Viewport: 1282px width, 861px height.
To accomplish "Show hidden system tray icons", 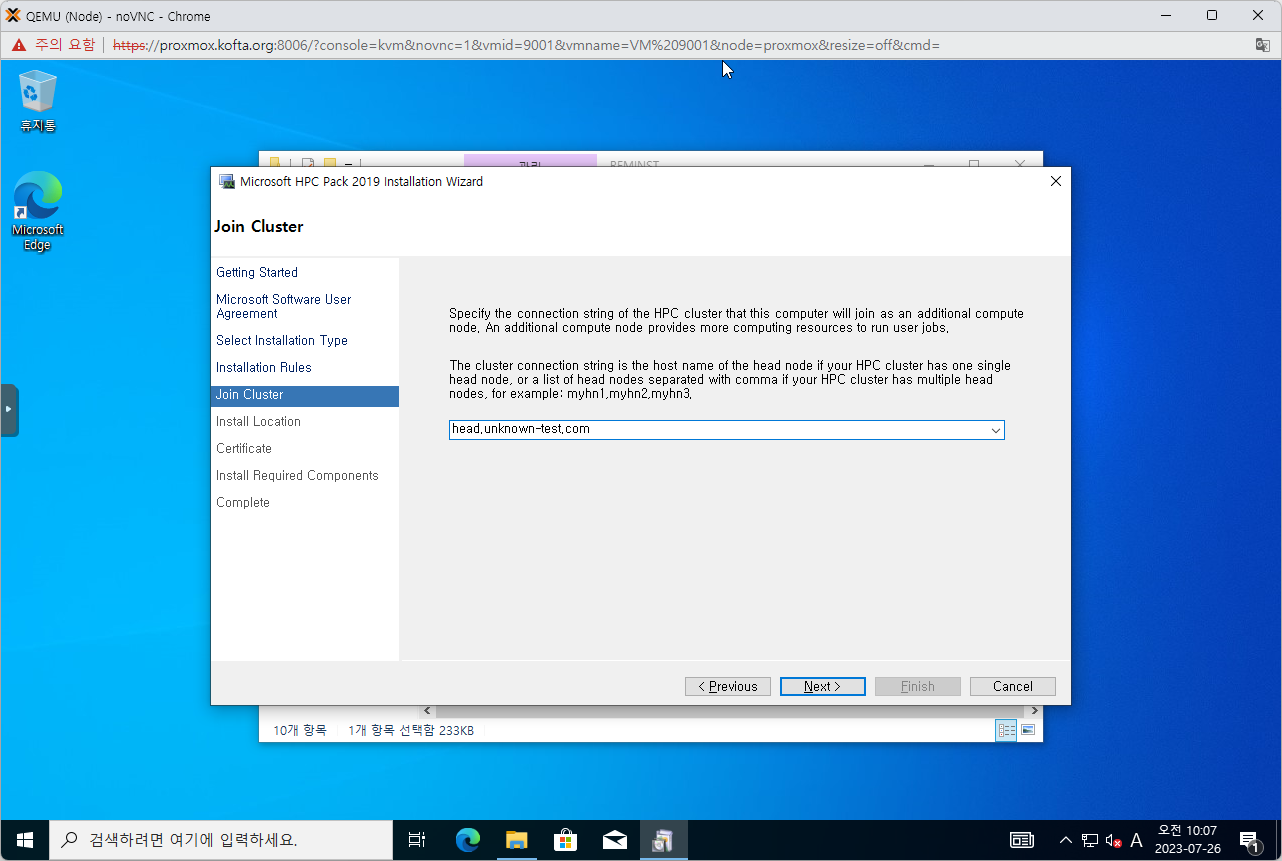I will click(1066, 840).
